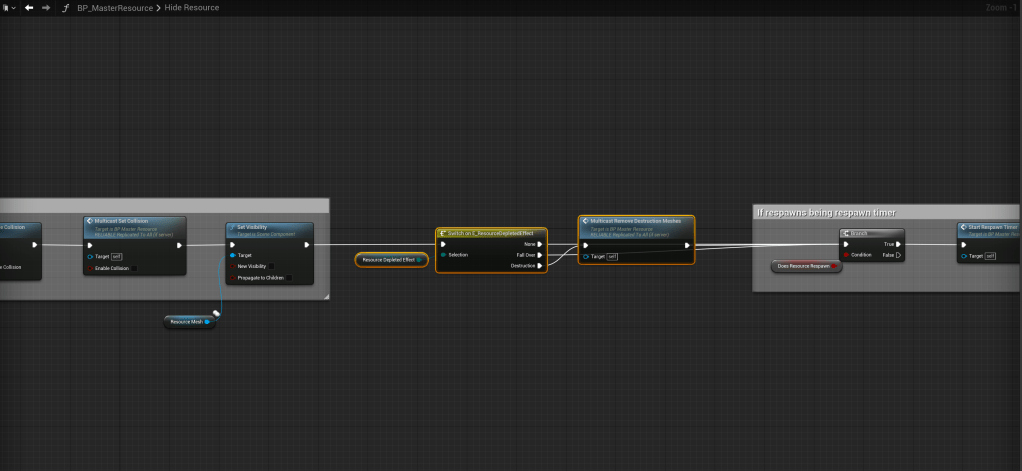Click Multicast Set Collision exec input pin
This screenshot has width=1022, height=471.
tap(90, 246)
